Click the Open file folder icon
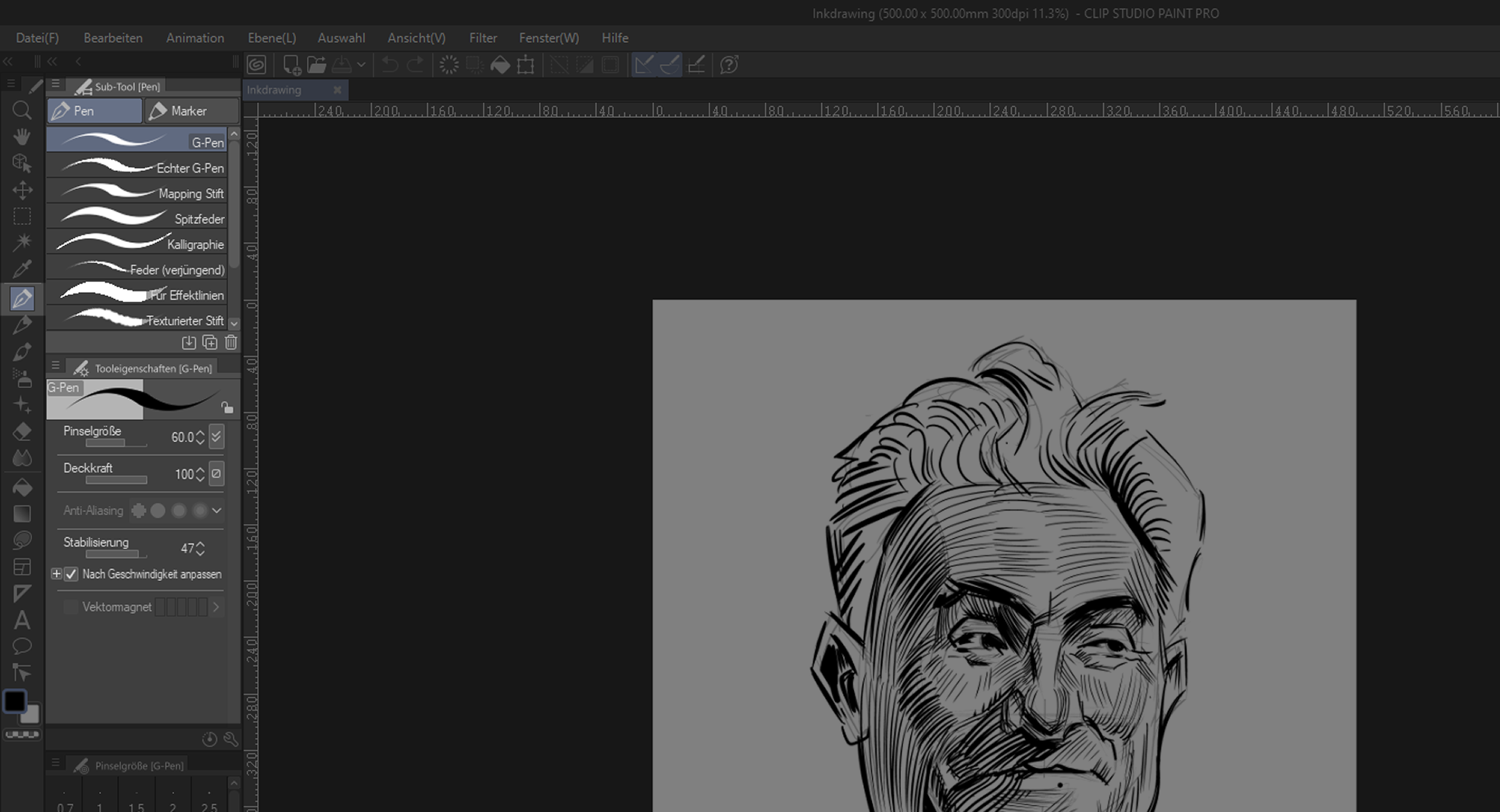 (316, 65)
